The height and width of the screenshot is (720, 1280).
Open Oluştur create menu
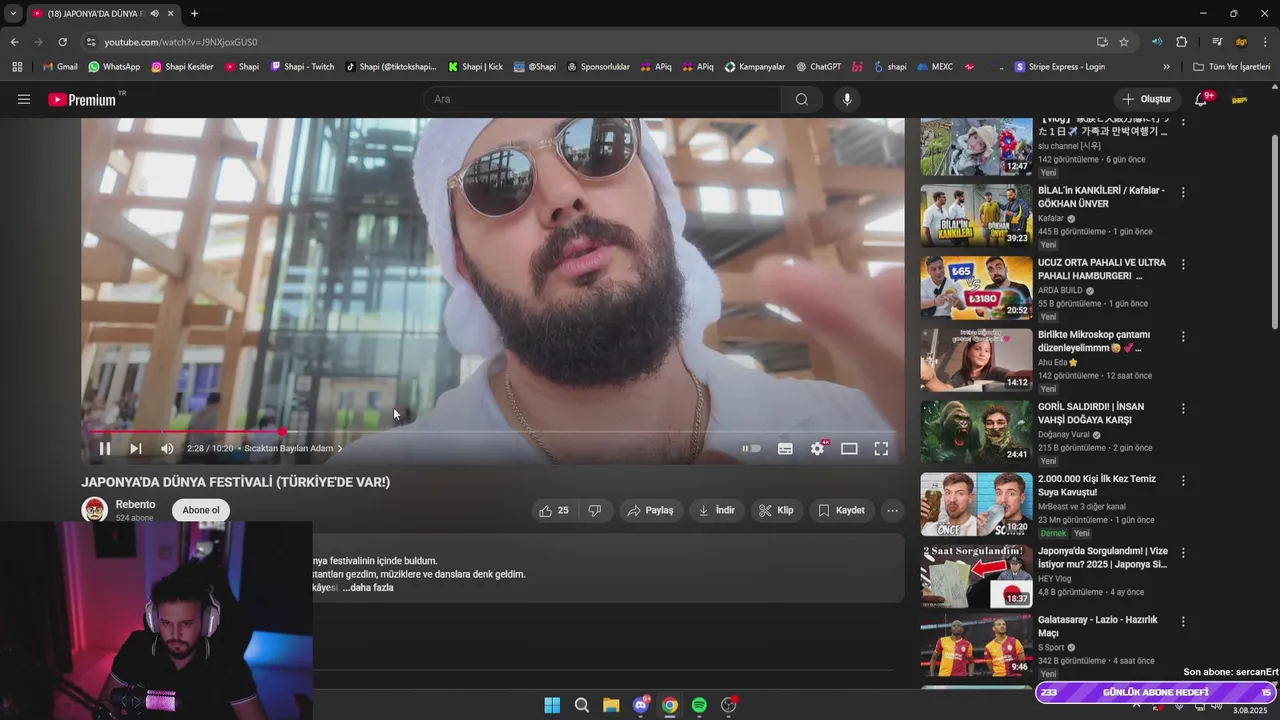pos(1146,99)
